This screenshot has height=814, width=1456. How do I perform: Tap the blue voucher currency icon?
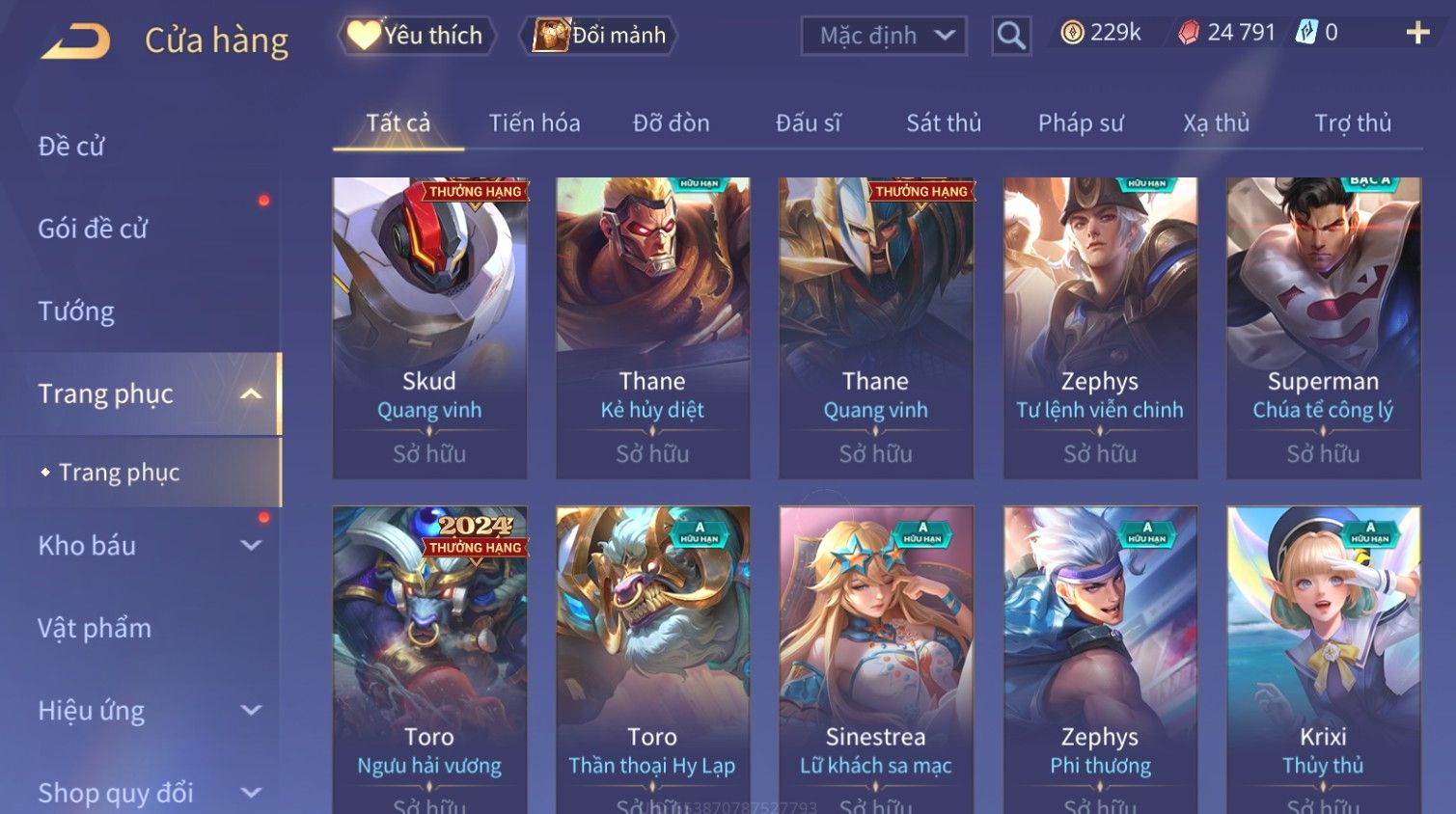pyautogui.click(x=1305, y=33)
